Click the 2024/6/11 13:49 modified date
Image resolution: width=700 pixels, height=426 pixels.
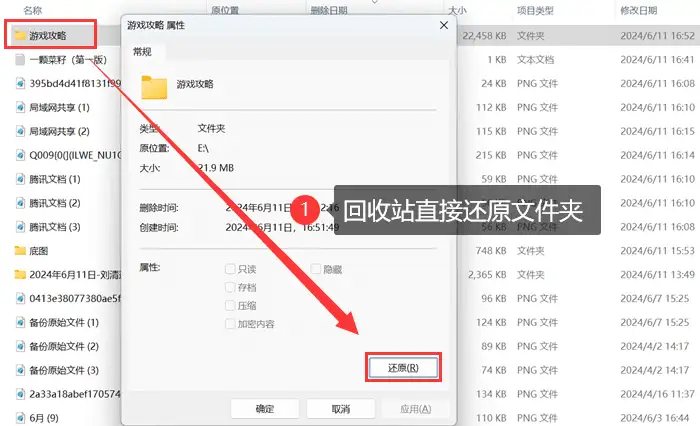[658, 275]
